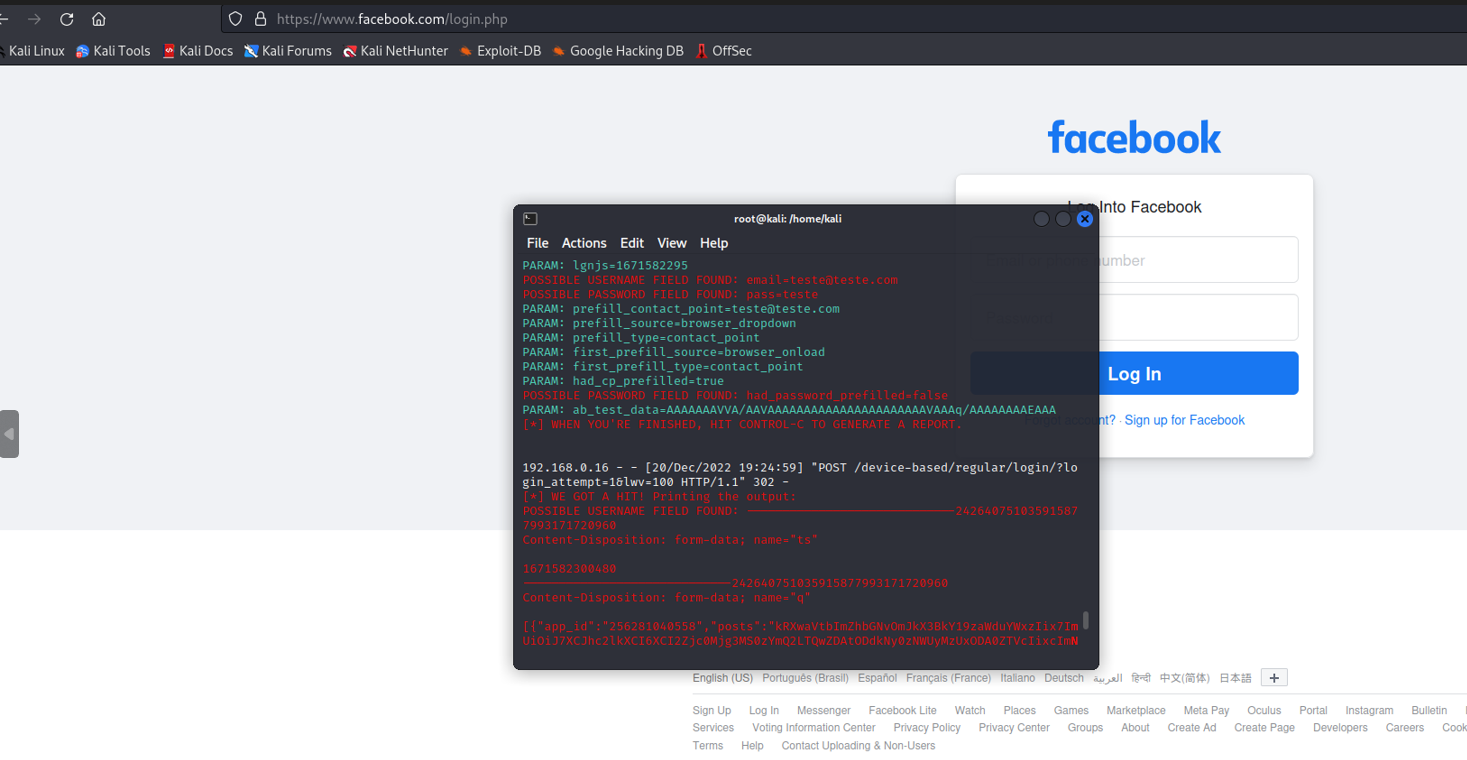This screenshot has height=760, width=1467.
Task: Open Facebook Lite footer link
Action: coord(903,711)
